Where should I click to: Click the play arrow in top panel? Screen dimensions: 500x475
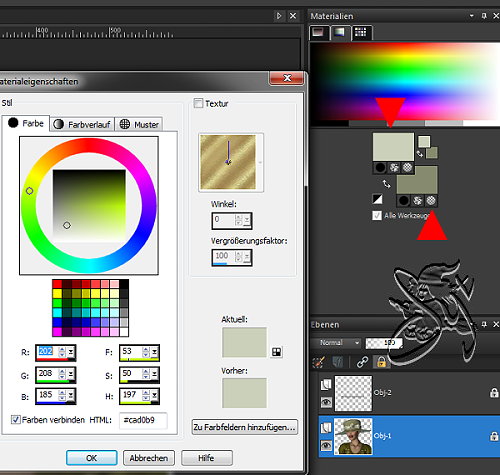(x=279, y=16)
